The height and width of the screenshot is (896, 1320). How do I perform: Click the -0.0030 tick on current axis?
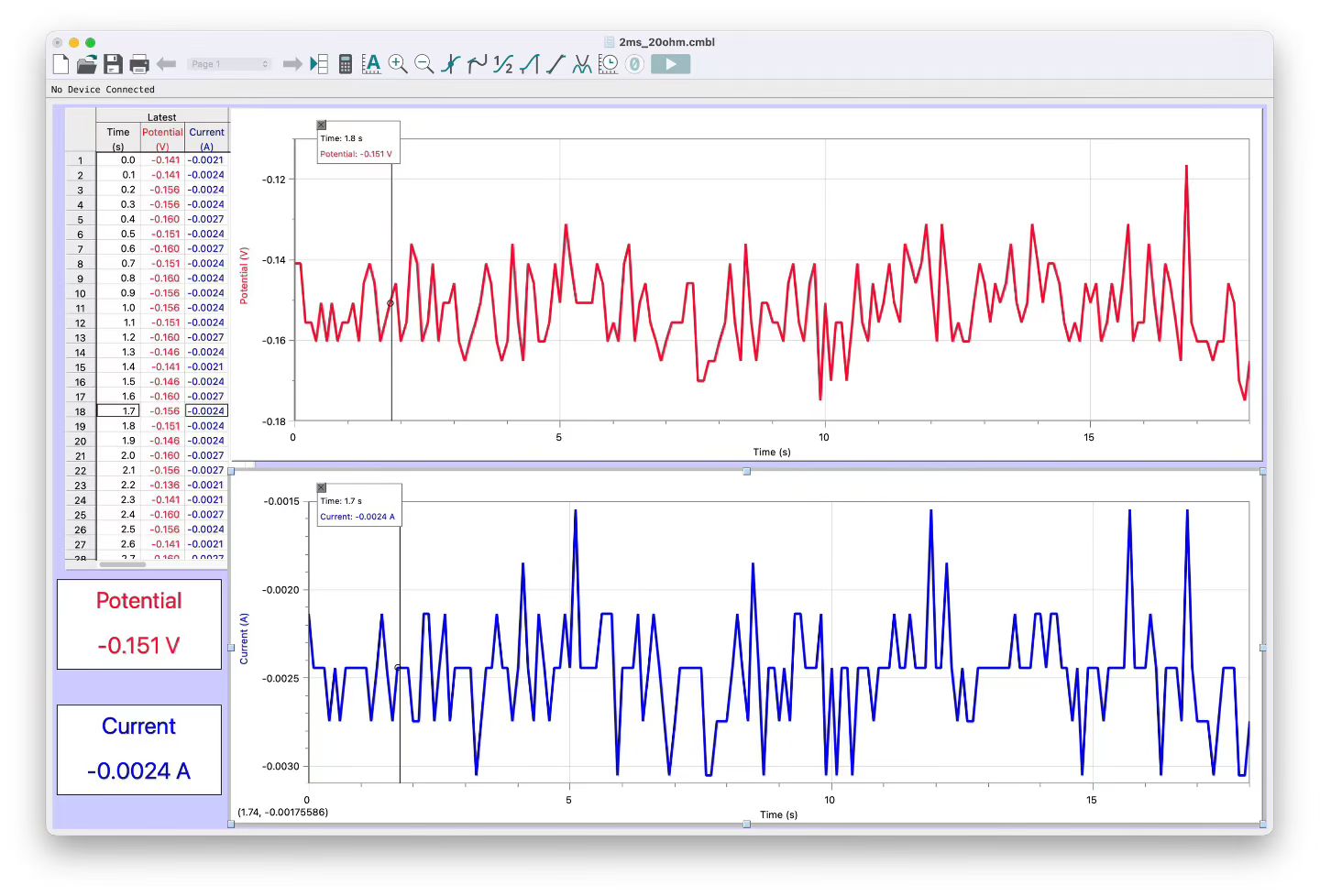[x=281, y=767]
